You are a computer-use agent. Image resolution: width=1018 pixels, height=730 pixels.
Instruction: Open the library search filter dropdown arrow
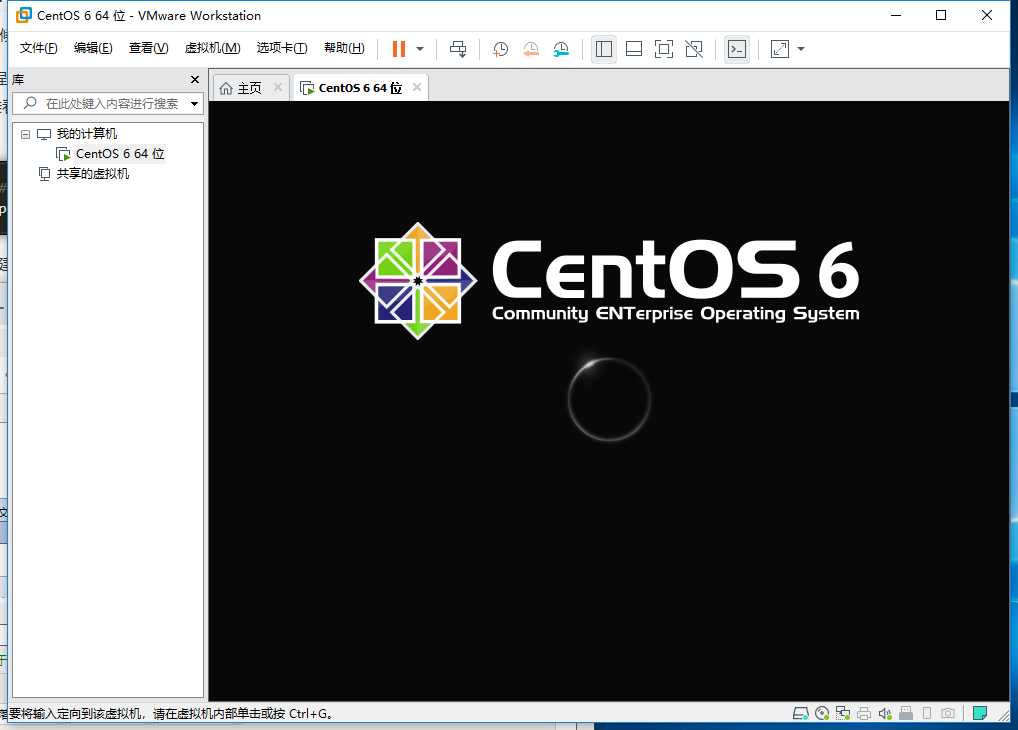(x=194, y=104)
